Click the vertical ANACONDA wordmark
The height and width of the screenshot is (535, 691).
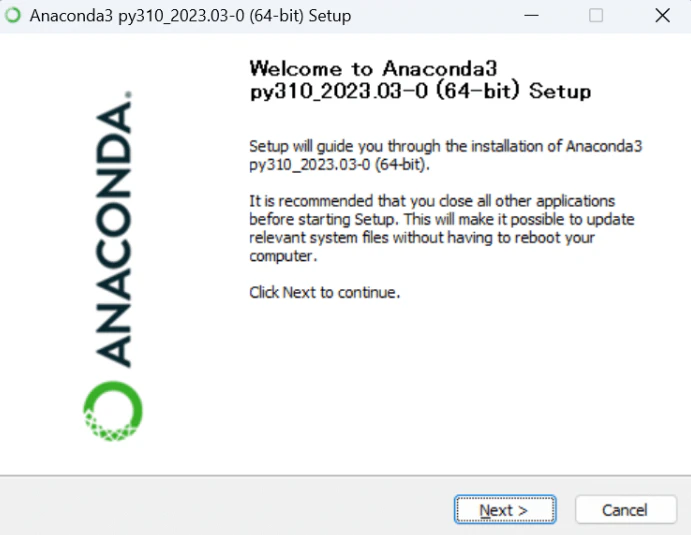tap(114, 234)
